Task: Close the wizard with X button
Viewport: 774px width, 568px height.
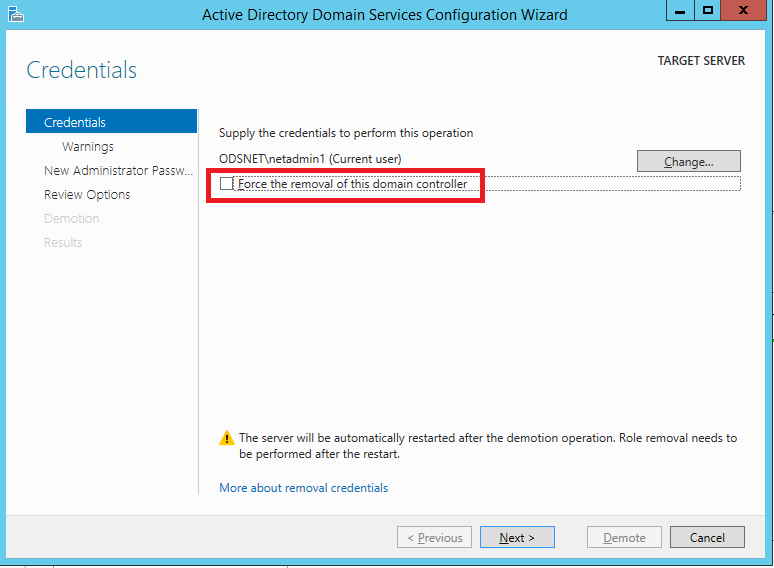Action: pyautogui.click(x=743, y=10)
